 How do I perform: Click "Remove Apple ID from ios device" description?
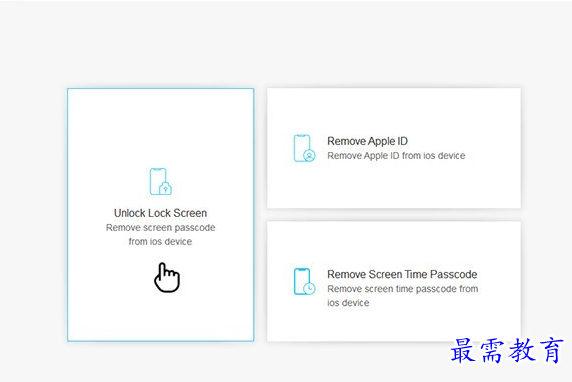tap(396, 156)
